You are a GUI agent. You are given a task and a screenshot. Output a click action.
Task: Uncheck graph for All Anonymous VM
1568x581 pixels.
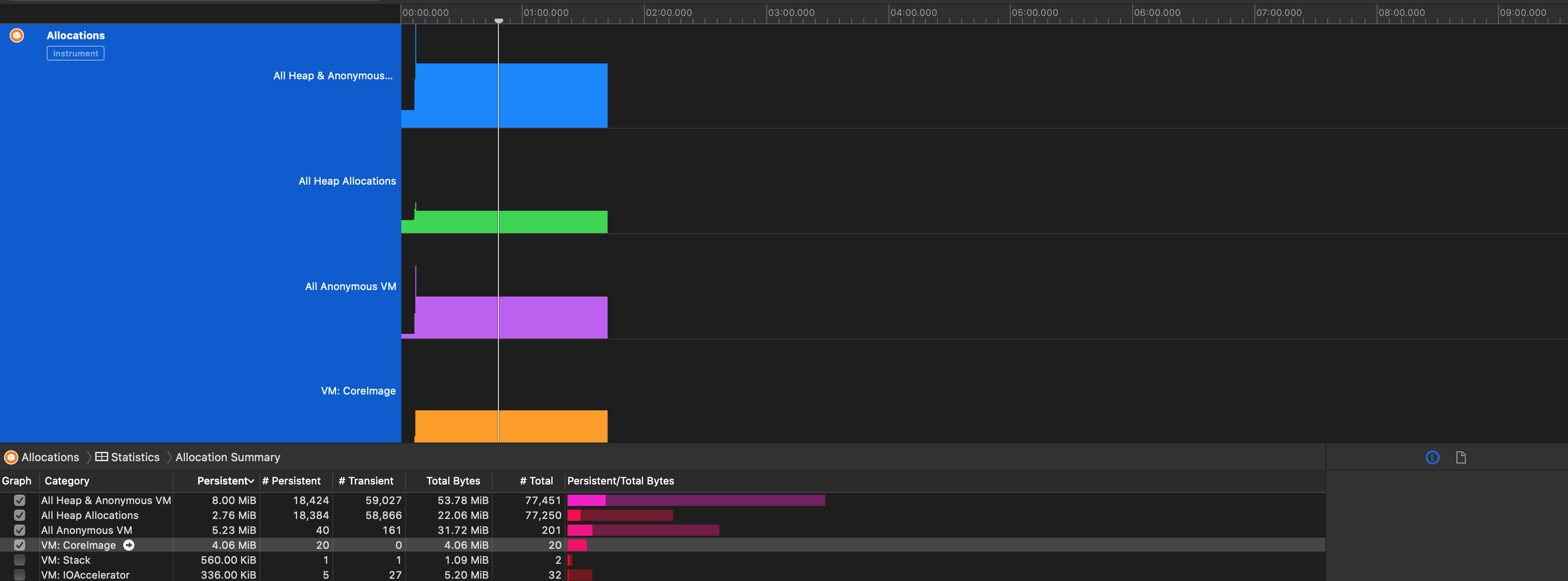[x=20, y=530]
